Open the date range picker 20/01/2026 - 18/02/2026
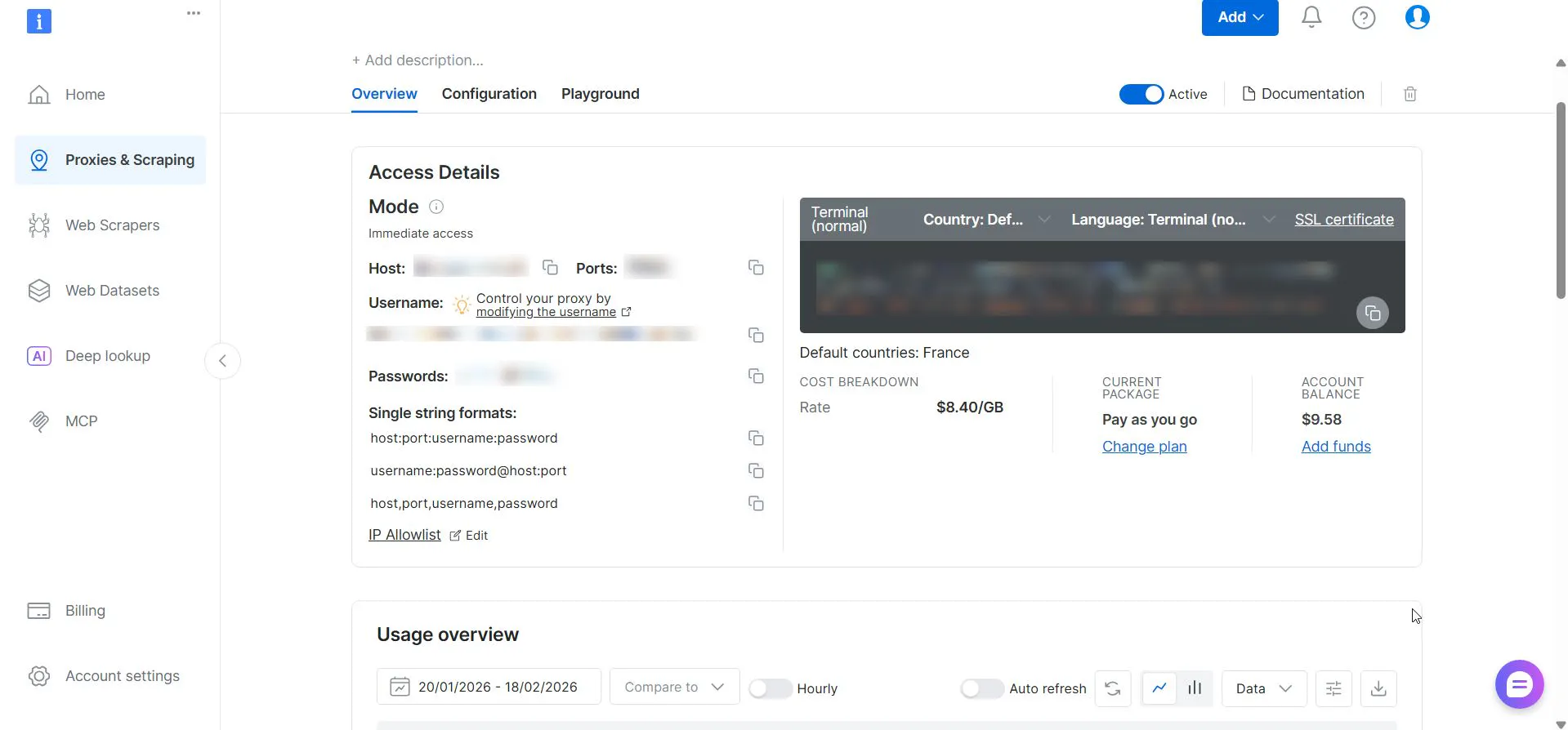 click(489, 687)
